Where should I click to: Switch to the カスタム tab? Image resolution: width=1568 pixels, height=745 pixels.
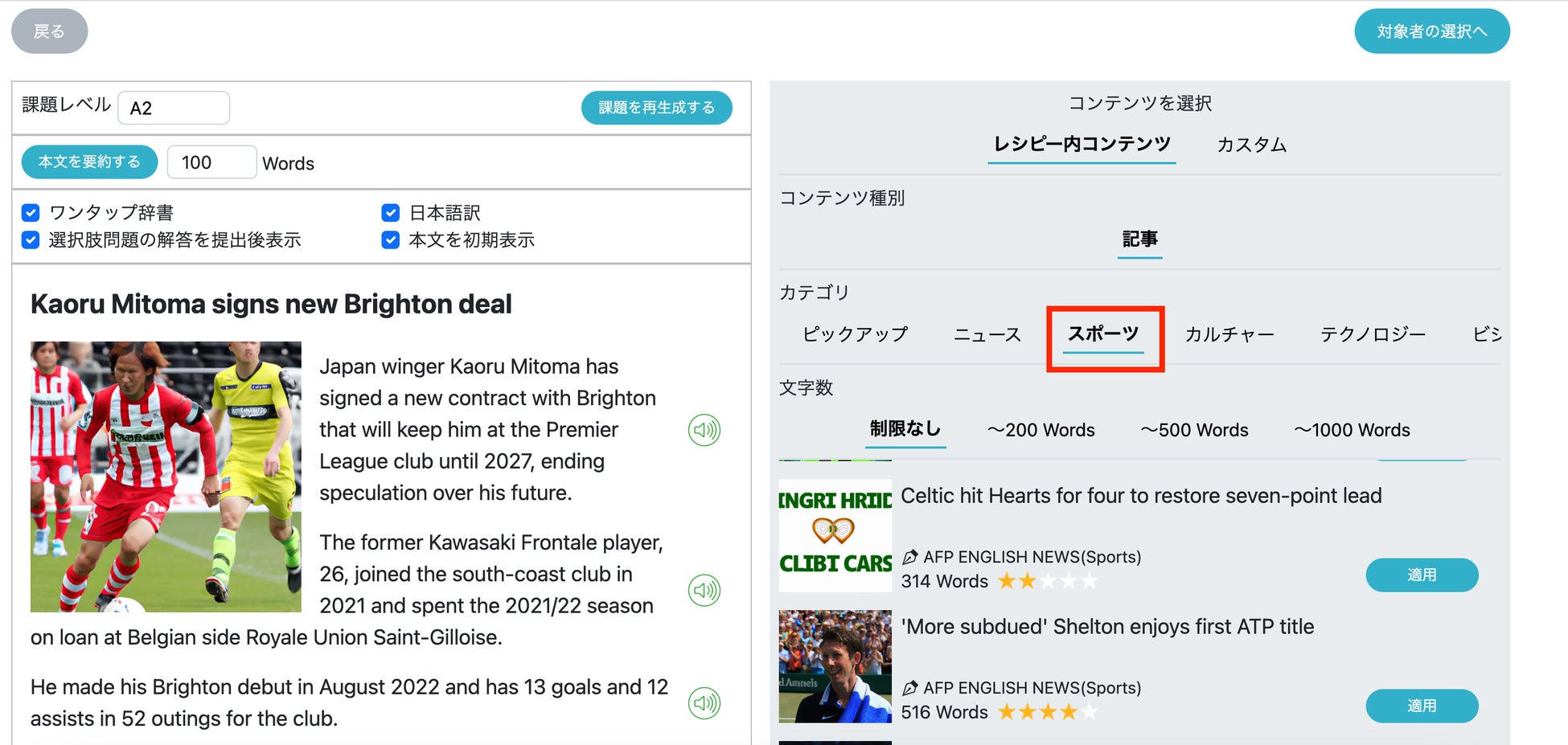pyautogui.click(x=1251, y=145)
